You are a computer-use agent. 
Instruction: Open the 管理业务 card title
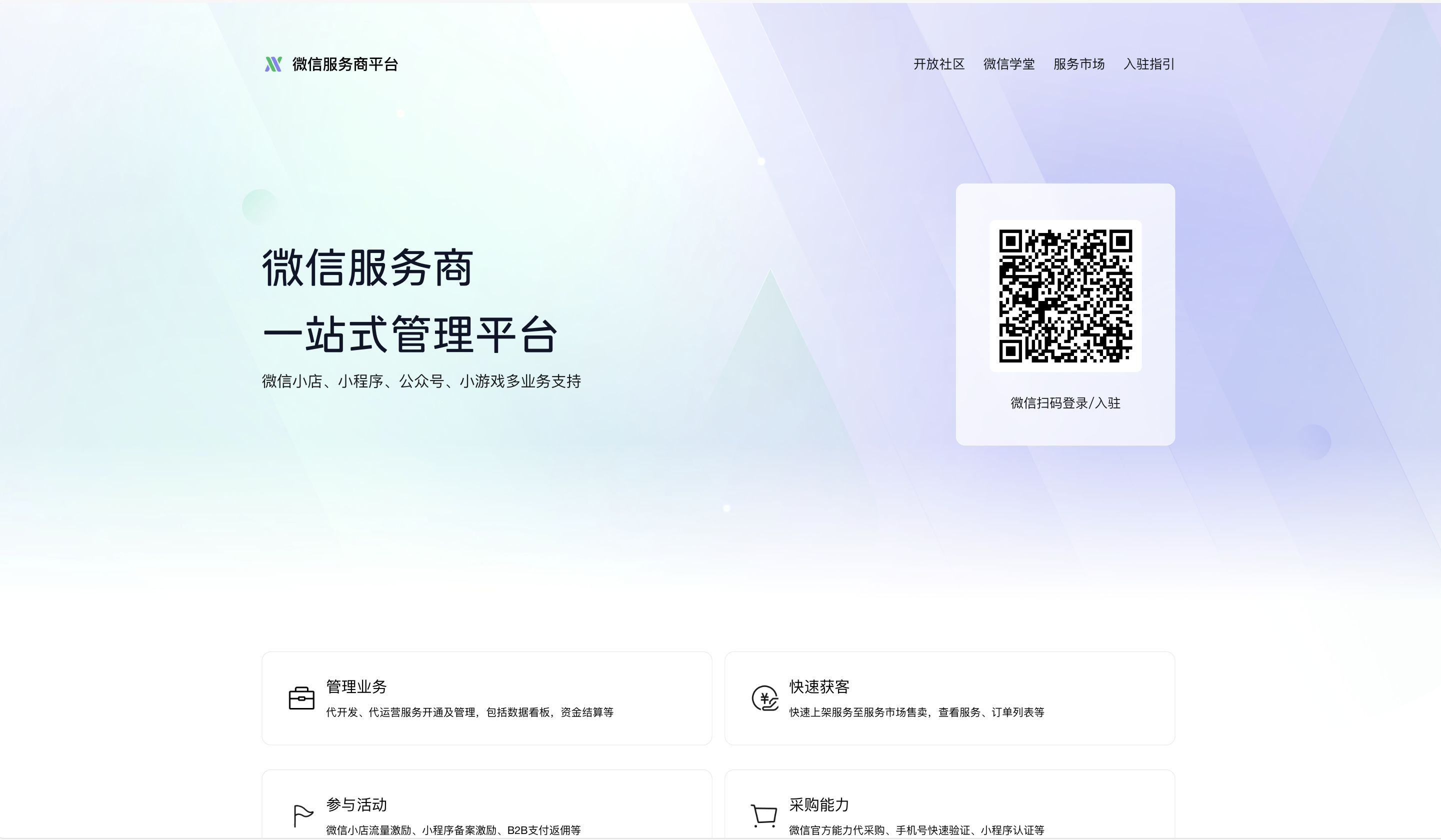pos(356,687)
